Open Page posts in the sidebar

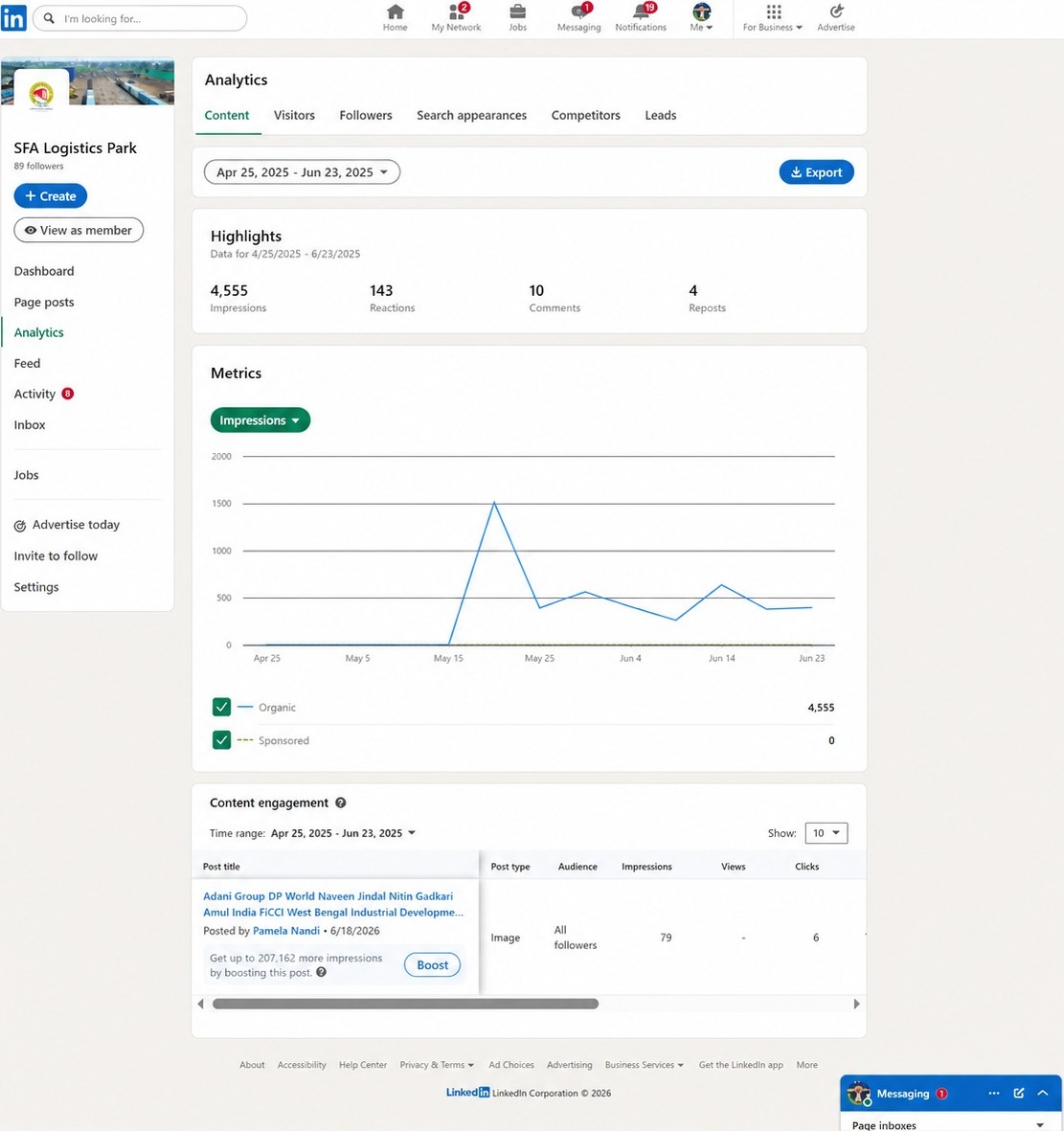click(x=44, y=303)
